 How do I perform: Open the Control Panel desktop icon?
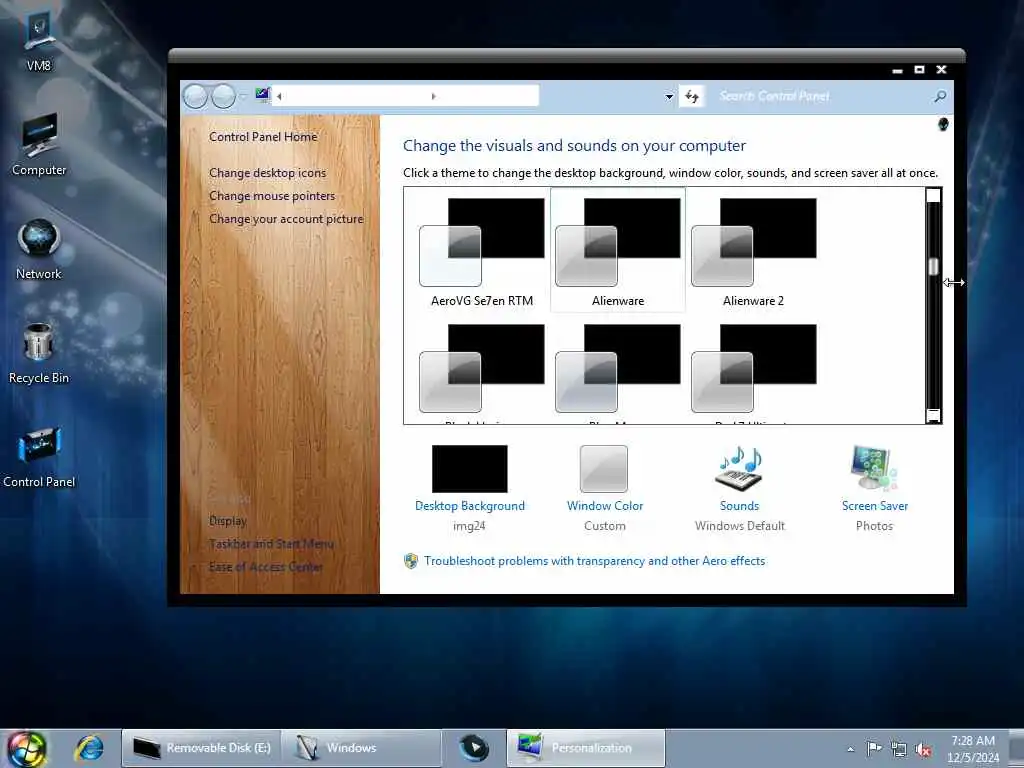[39, 456]
